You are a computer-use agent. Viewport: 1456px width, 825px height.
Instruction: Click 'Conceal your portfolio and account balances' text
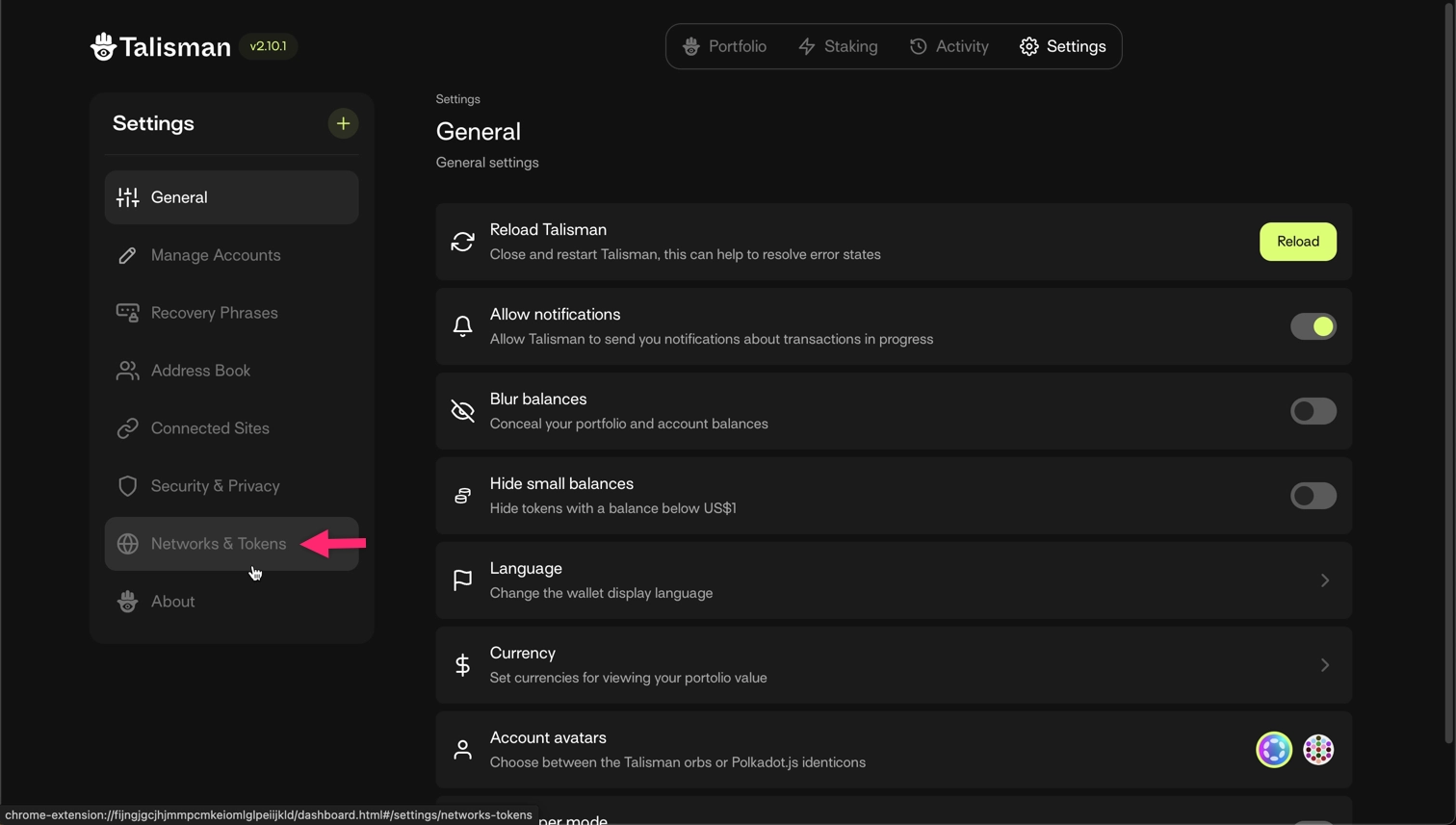point(629,424)
